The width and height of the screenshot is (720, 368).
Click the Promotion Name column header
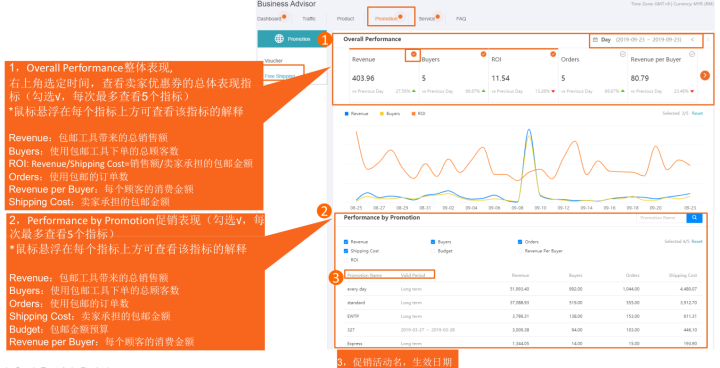coord(365,276)
